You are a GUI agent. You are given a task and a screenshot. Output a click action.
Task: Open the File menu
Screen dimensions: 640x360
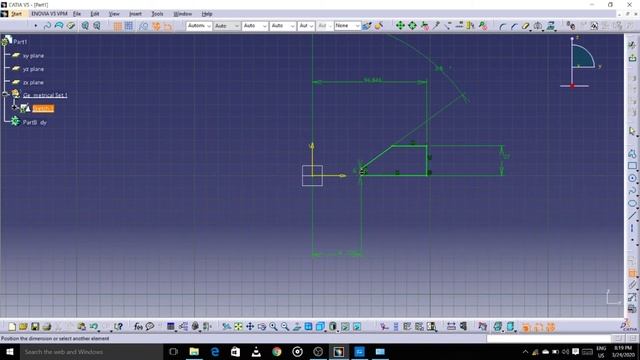[x=77, y=14]
